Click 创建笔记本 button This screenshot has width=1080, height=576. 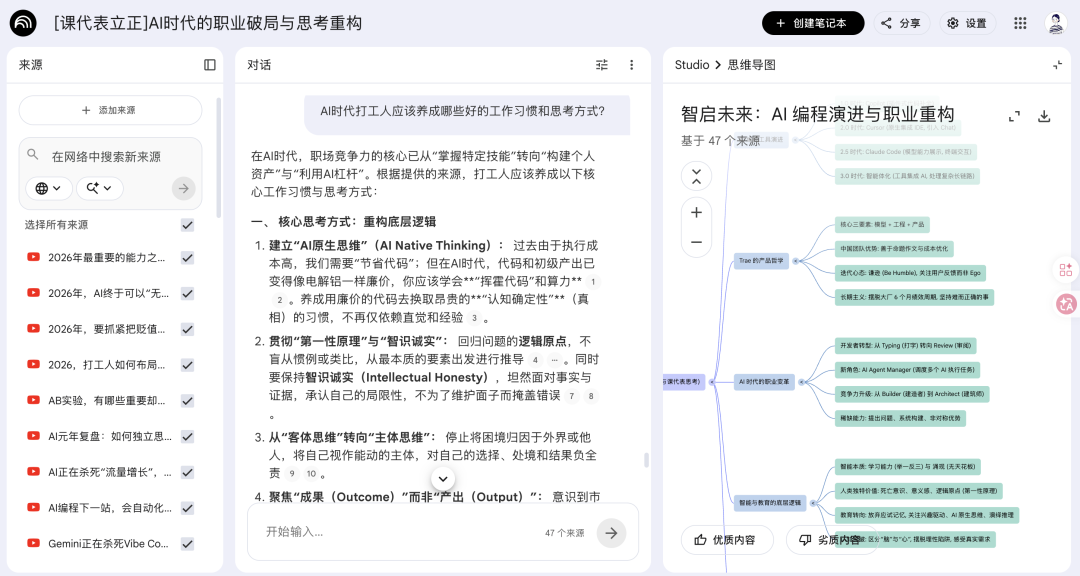813,23
